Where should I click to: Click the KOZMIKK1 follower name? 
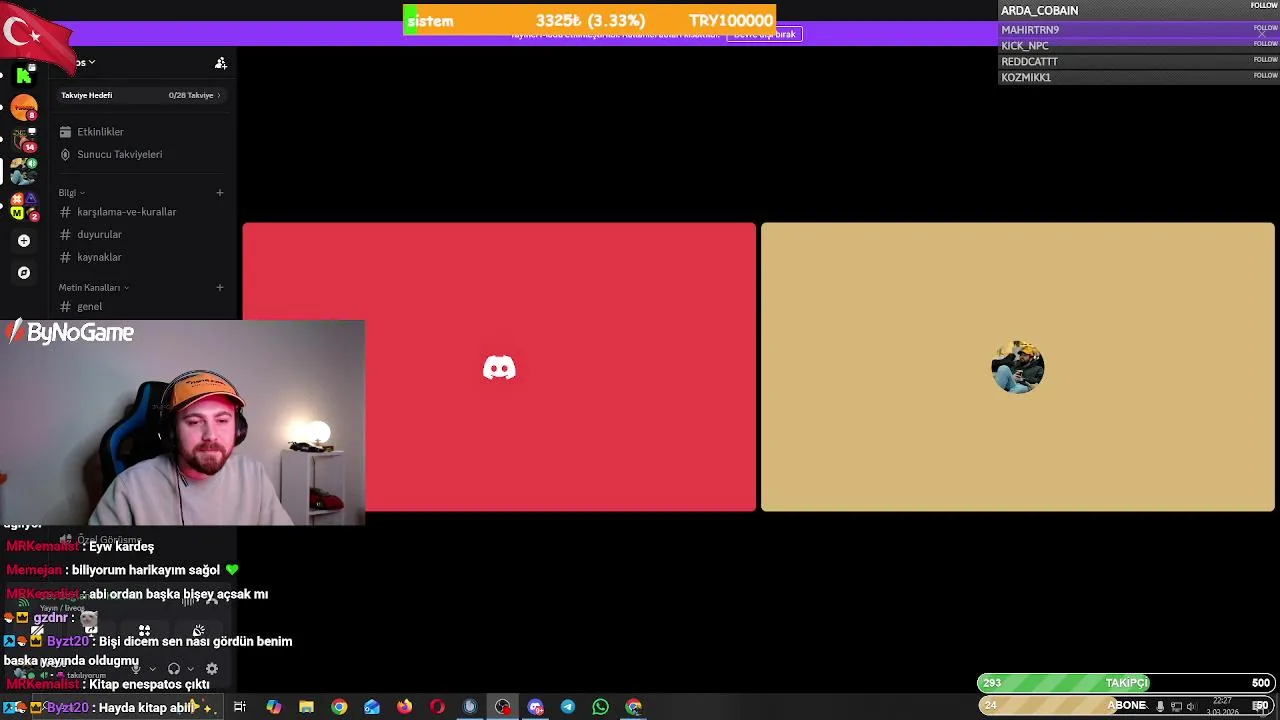click(1026, 78)
